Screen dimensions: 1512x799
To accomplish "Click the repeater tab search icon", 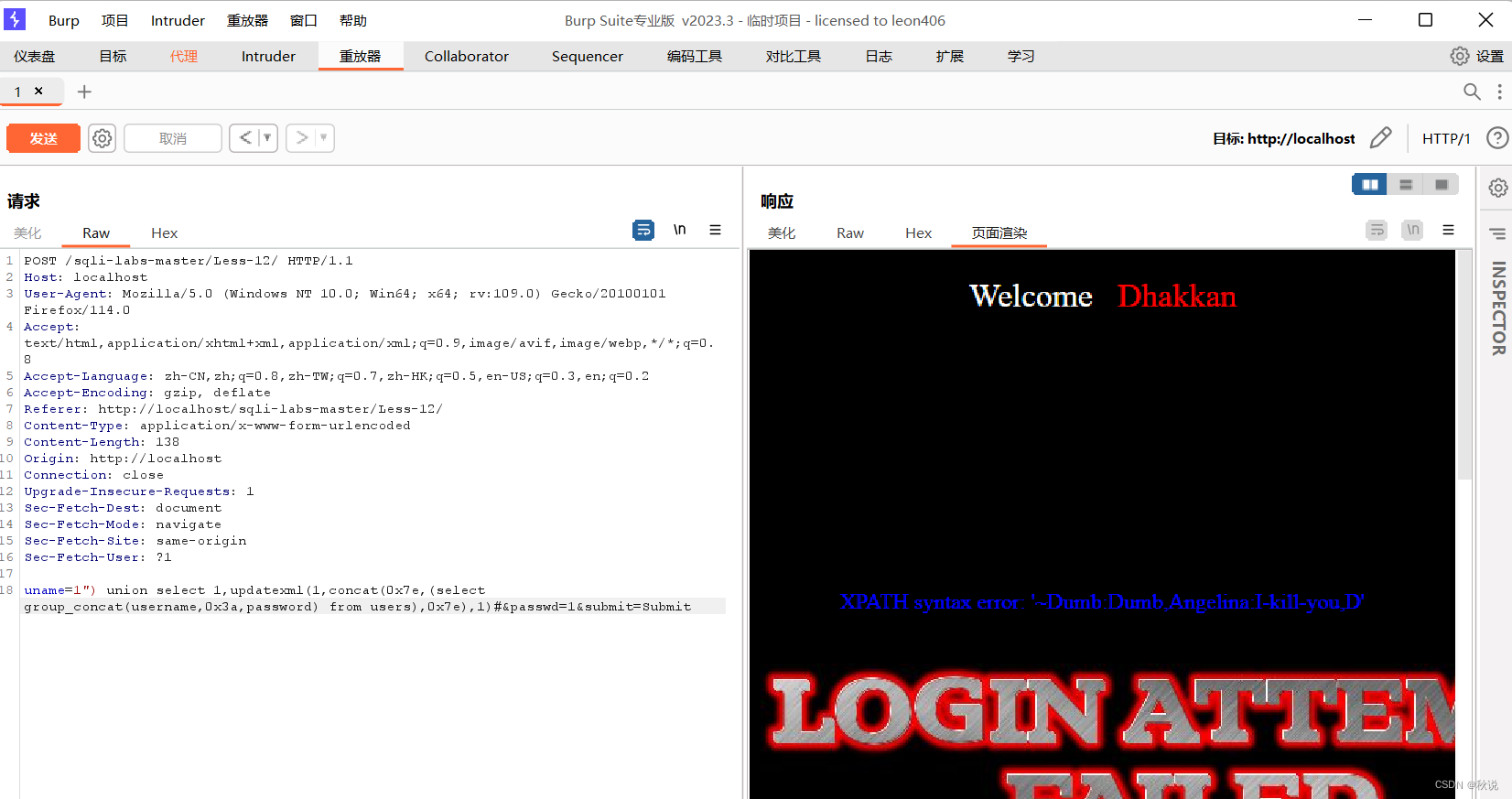I will tap(1472, 92).
